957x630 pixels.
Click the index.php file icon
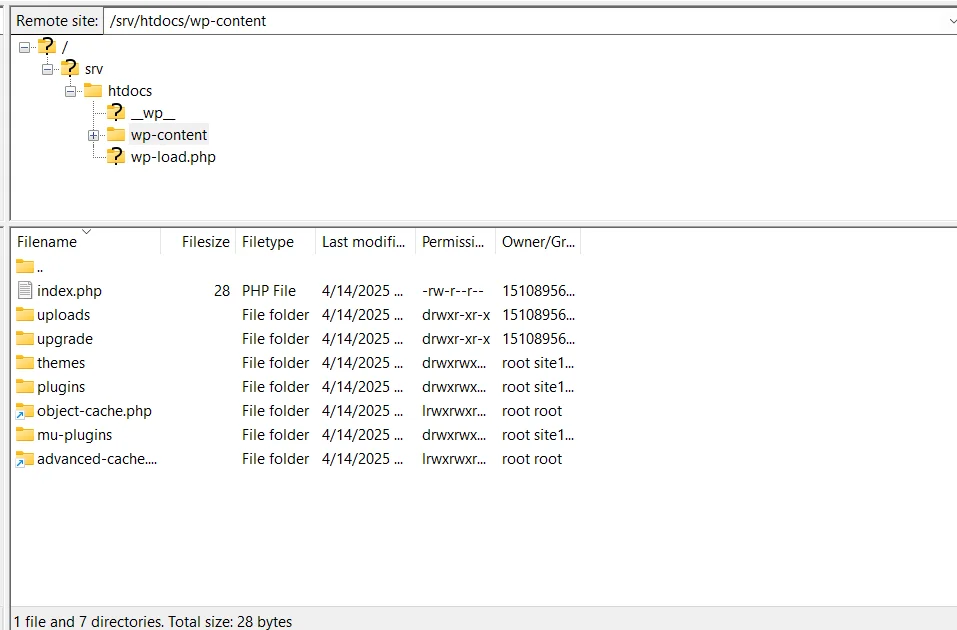[25, 291]
